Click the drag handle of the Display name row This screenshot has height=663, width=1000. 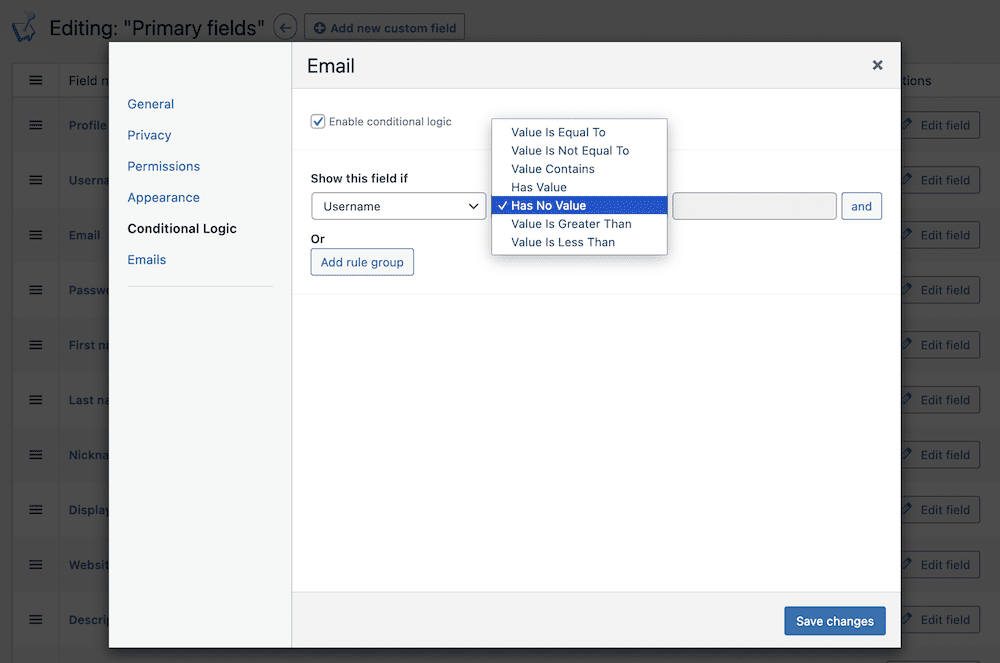(36, 510)
